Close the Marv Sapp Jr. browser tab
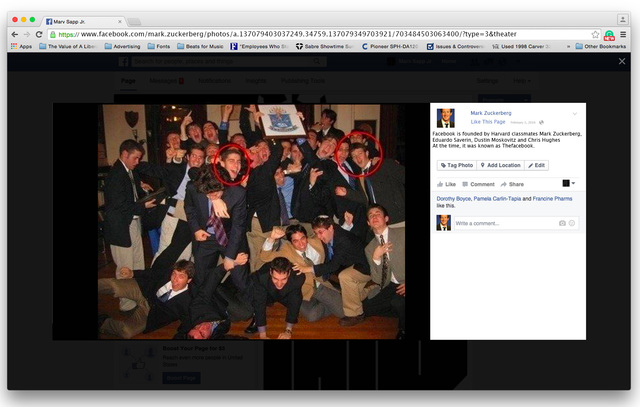The width and height of the screenshot is (640, 407). (120, 22)
